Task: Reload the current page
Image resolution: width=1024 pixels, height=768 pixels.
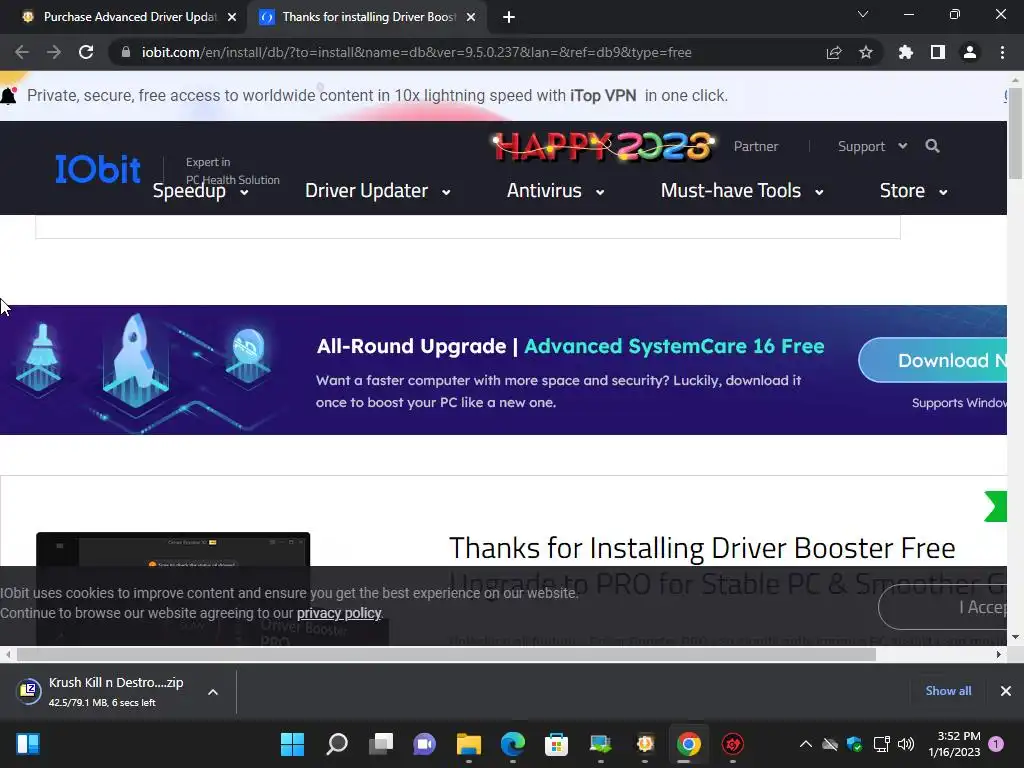Action: [86, 52]
